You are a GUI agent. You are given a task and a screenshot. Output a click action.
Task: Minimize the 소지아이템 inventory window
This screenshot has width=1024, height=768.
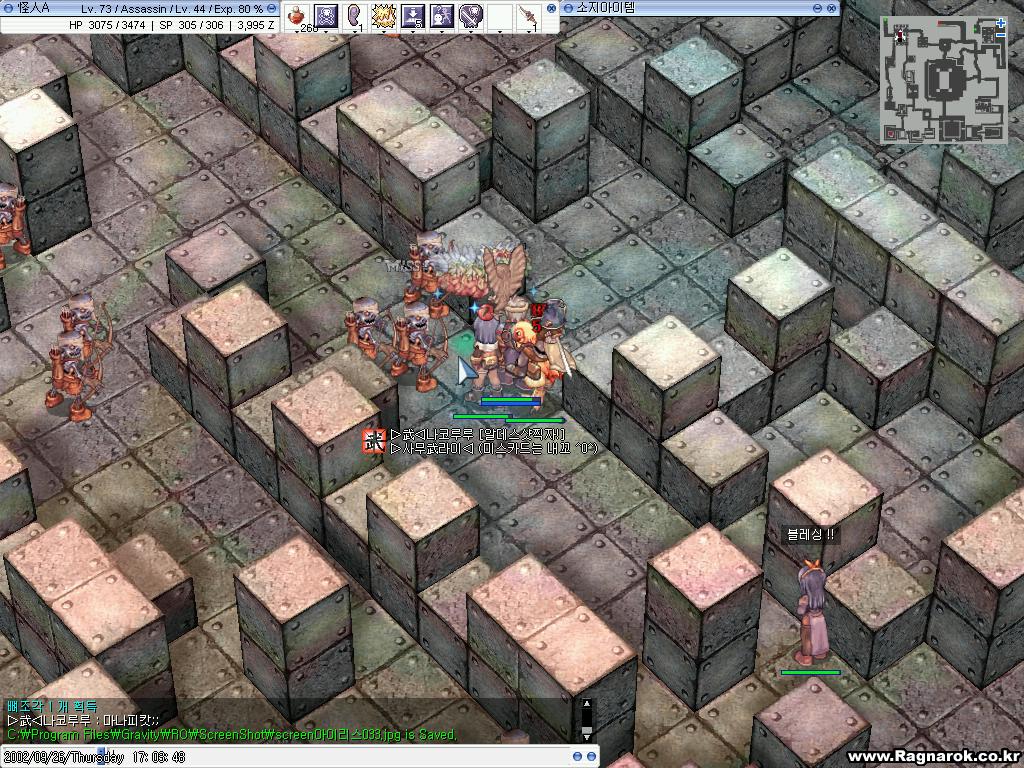[x=817, y=8]
